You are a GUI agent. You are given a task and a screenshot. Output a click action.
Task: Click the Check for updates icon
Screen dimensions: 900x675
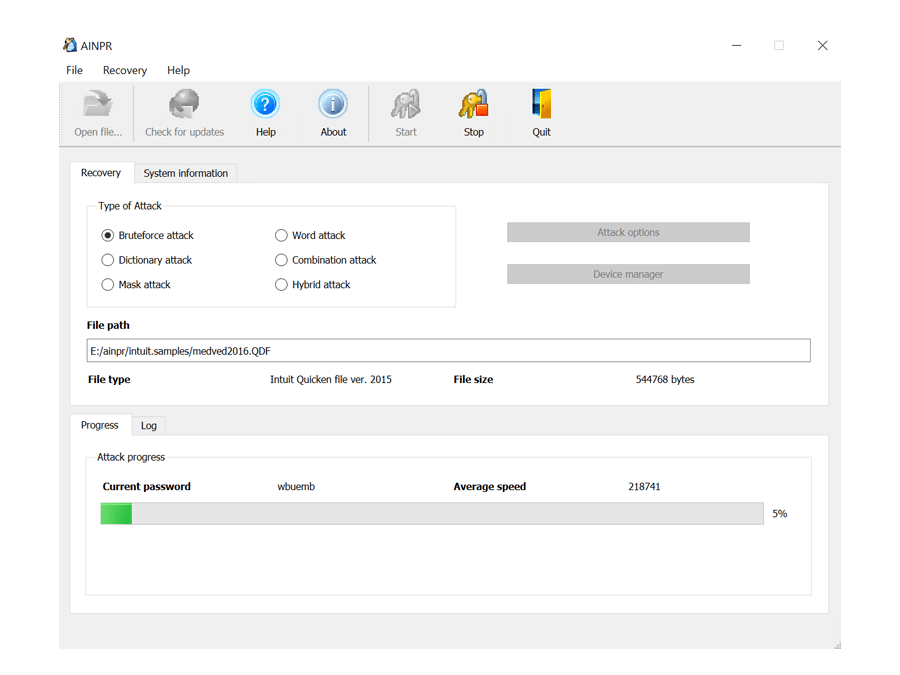[184, 105]
